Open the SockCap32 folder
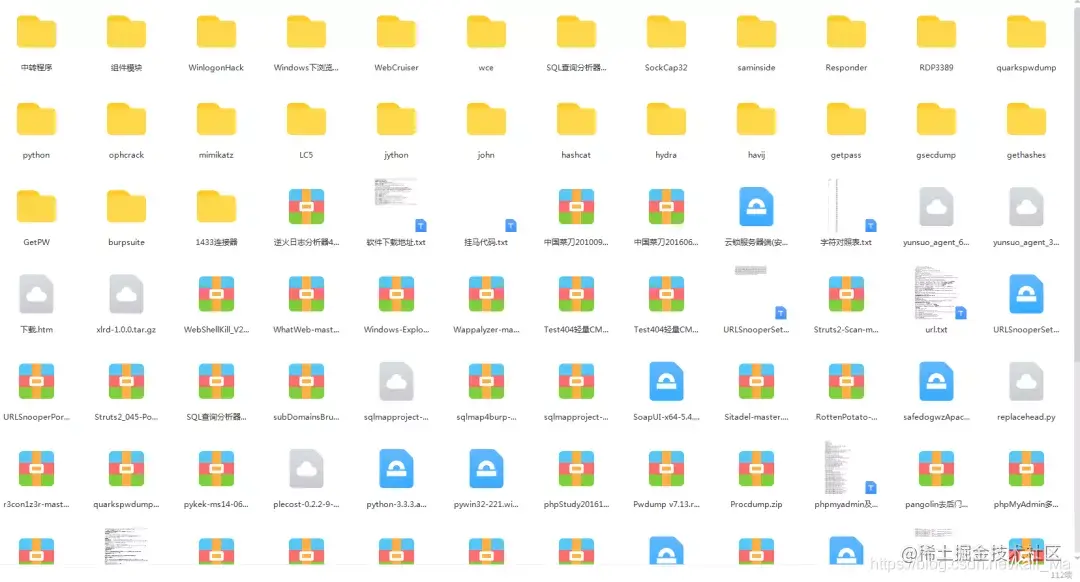 tap(666, 32)
